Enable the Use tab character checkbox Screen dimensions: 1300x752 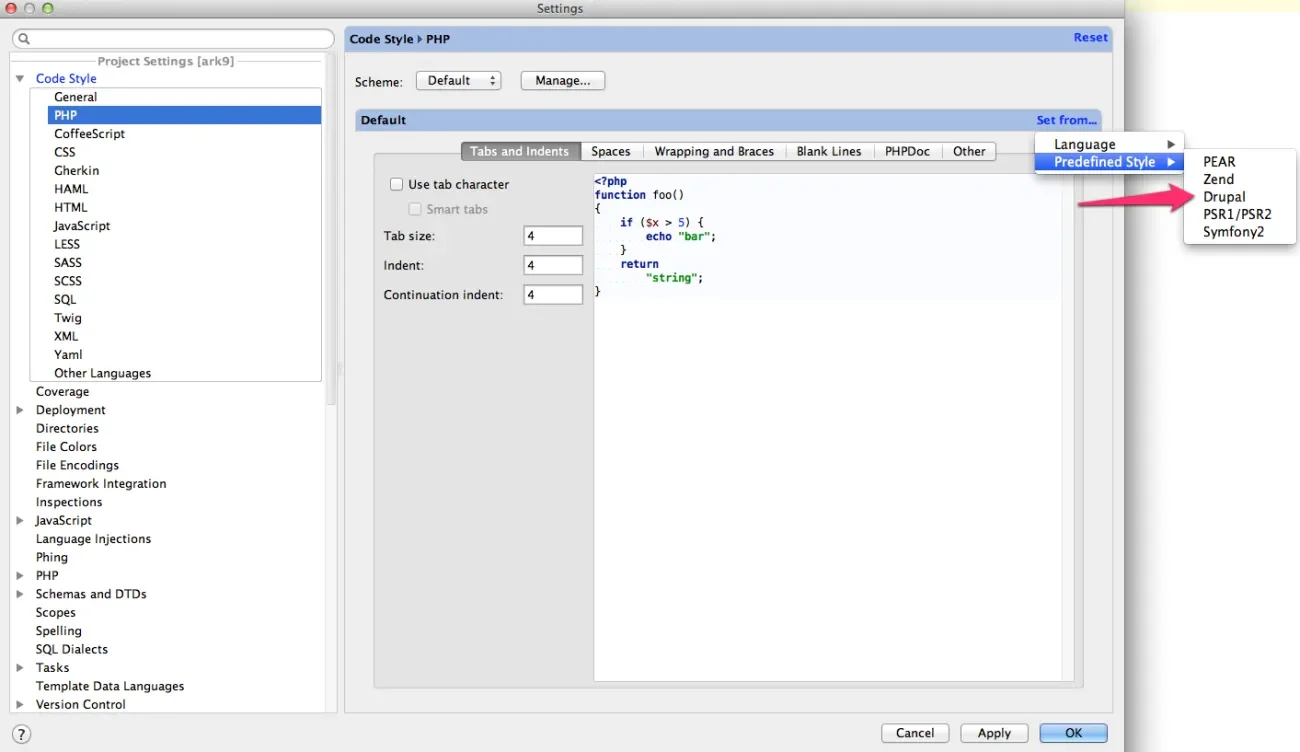tap(396, 184)
